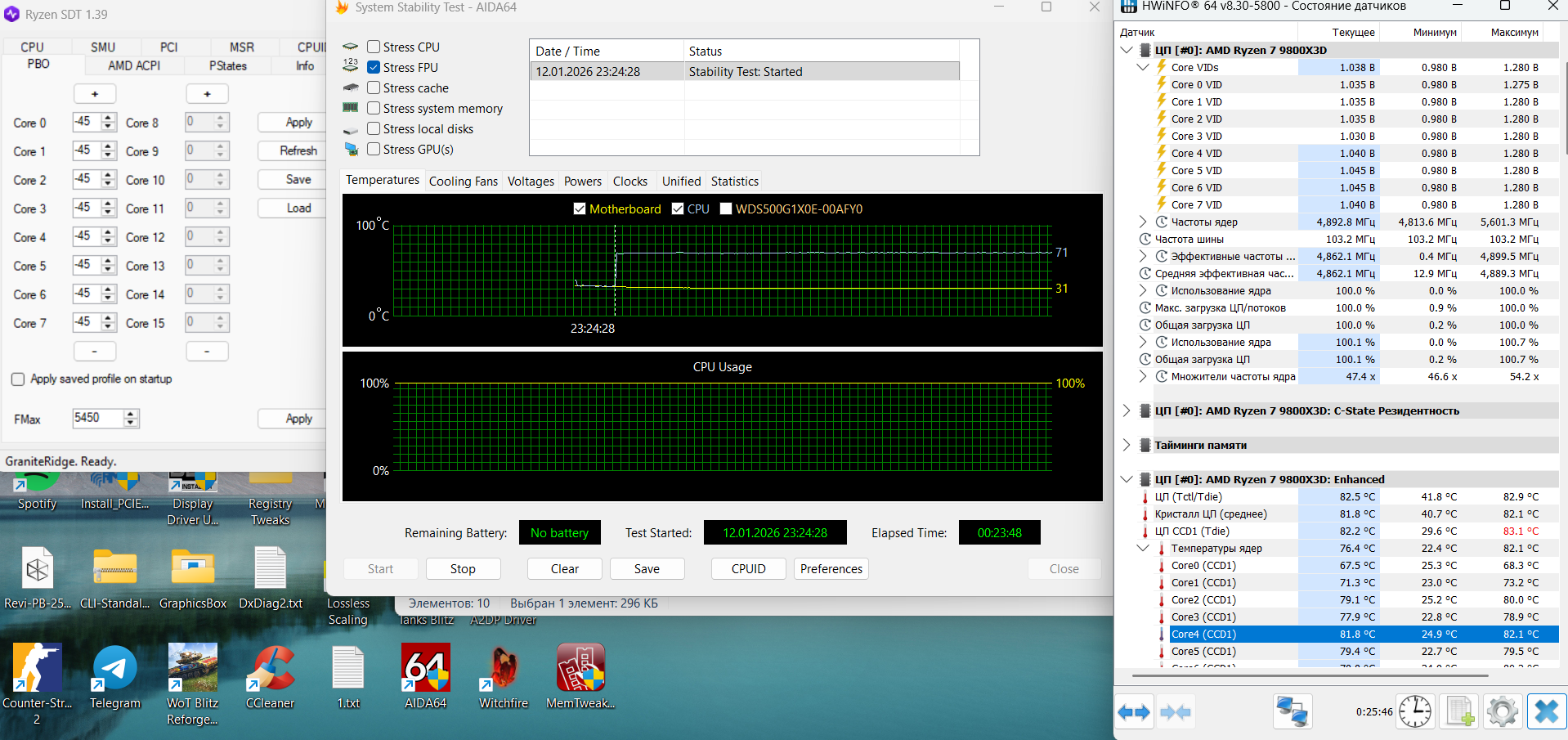Click the Максимум column header in HWiNFO
1568x740 pixels.
point(1514,33)
